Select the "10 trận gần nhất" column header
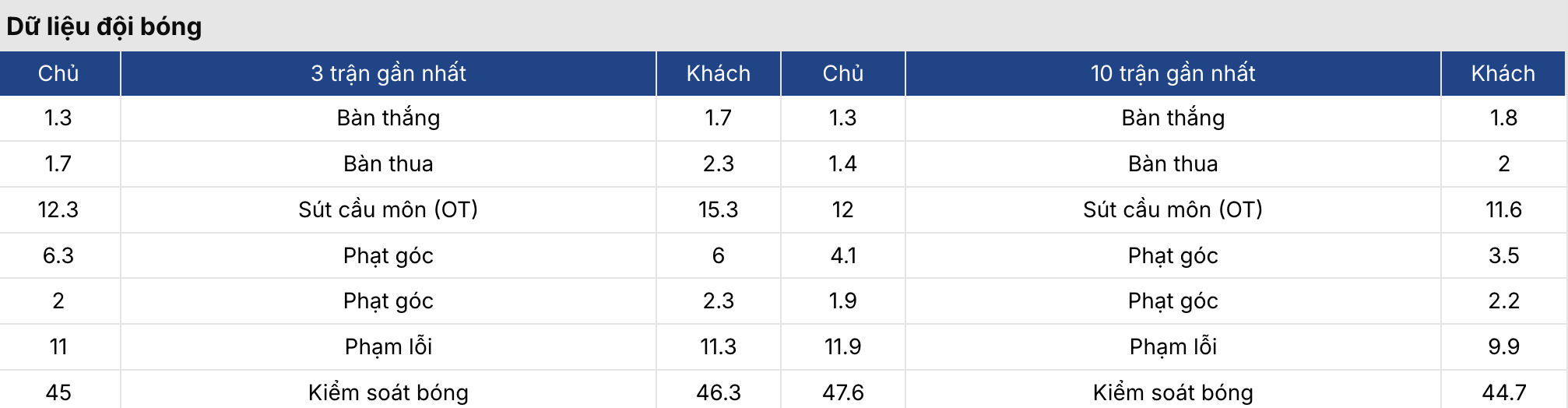Screen dimensions: 1568x408 tap(1172, 73)
